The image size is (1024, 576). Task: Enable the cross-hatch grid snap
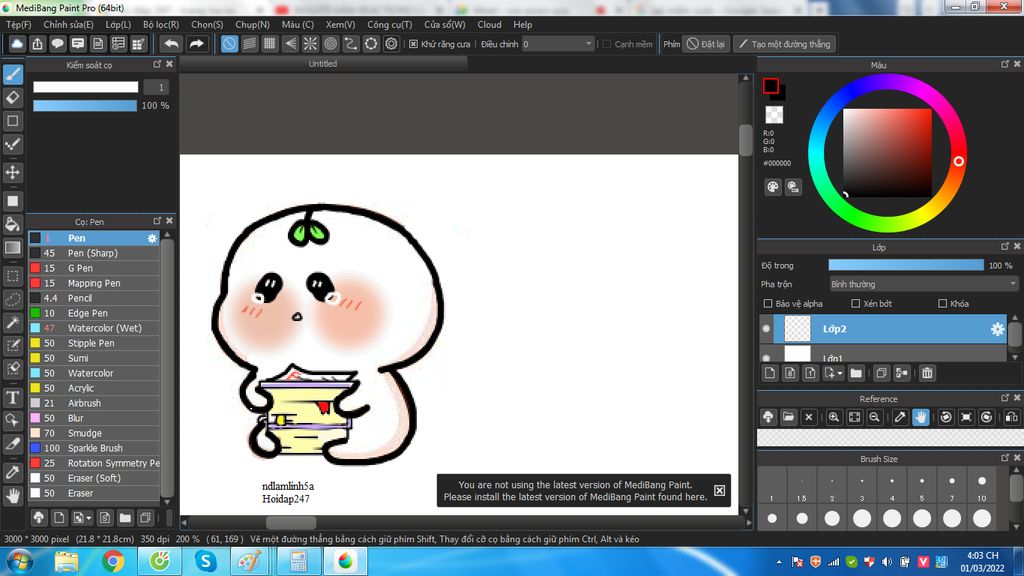tap(270, 44)
